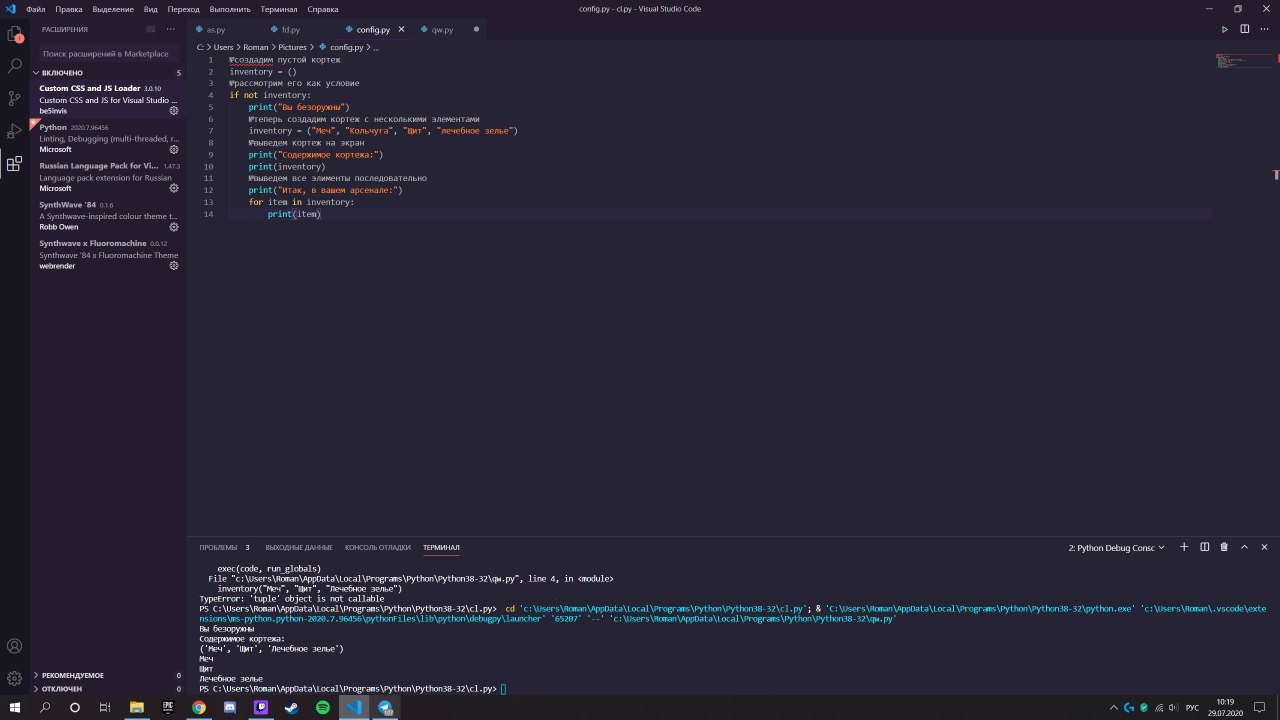Open the Run and Debug view
This screenshot has width=1280, height=720.
tap(15, 131)
